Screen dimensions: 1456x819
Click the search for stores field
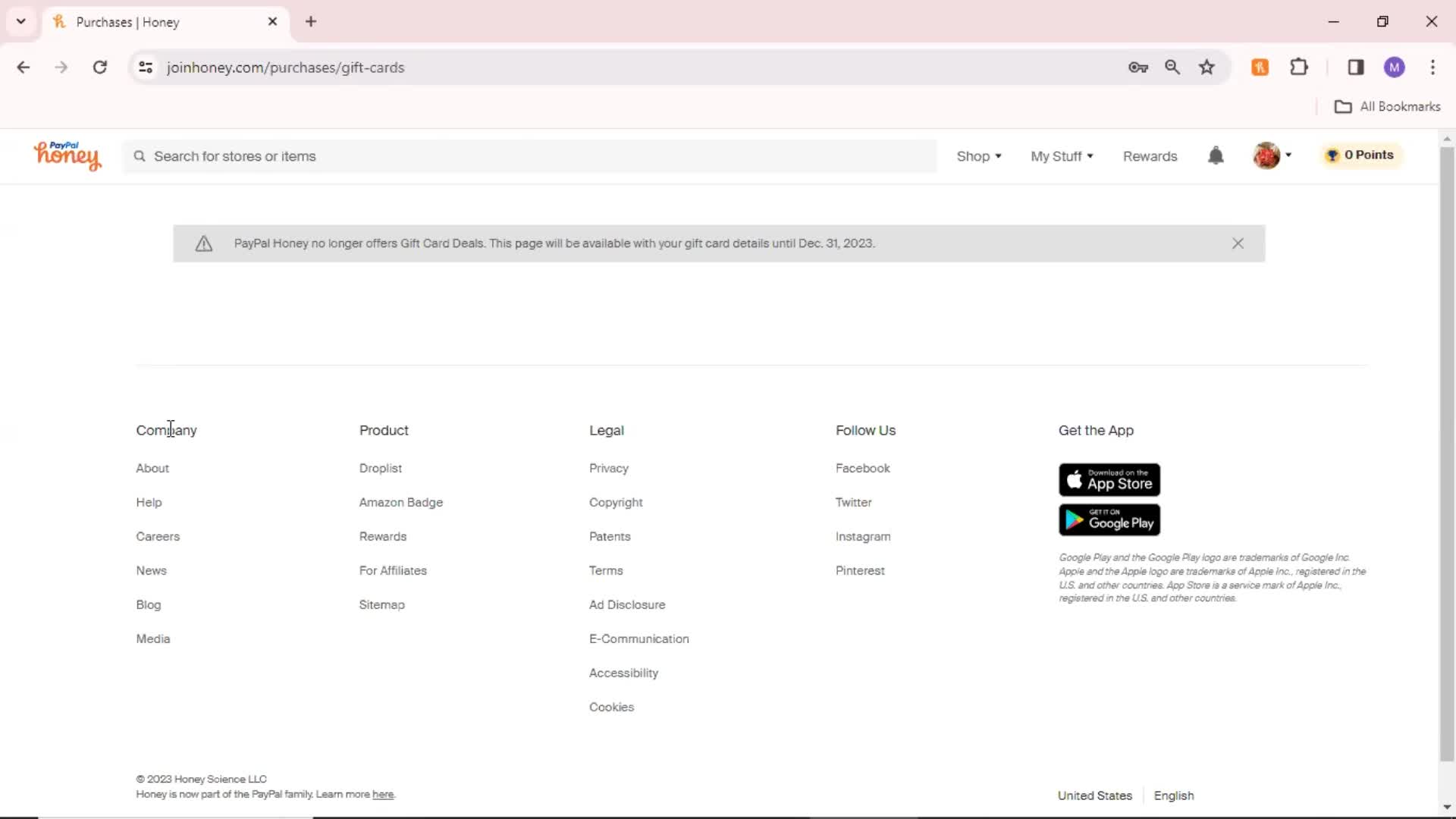[x=531, y=156]
